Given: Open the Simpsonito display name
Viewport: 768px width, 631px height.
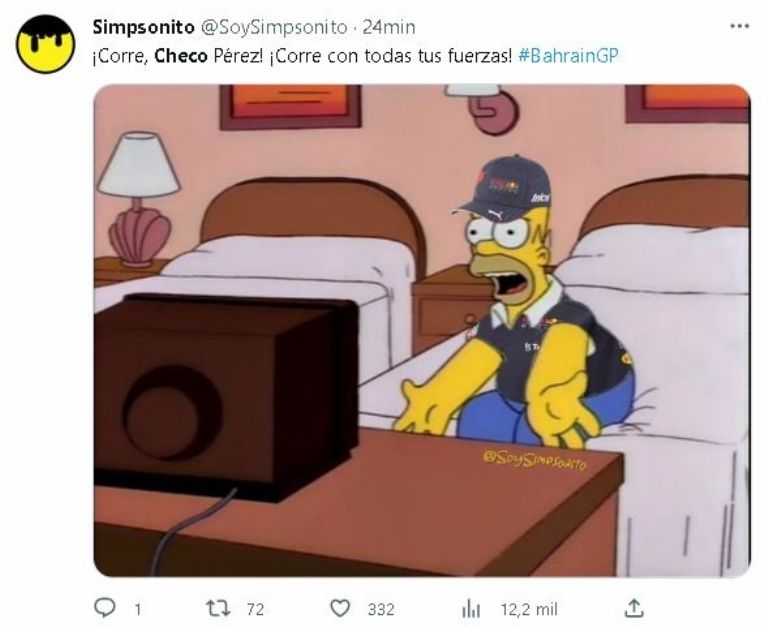Looking at the screenshot, I should [144, 27].
